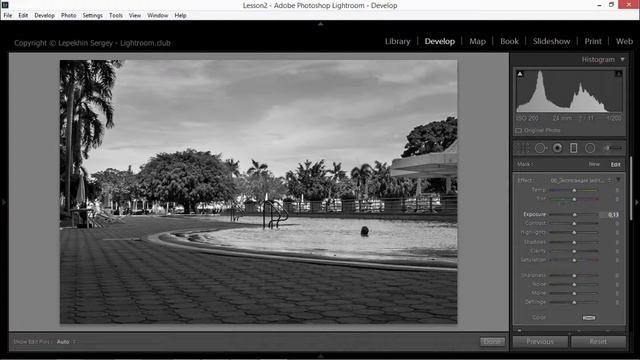Collapse the effect sliders with disclosure triangle

click(x=618, y=180)
